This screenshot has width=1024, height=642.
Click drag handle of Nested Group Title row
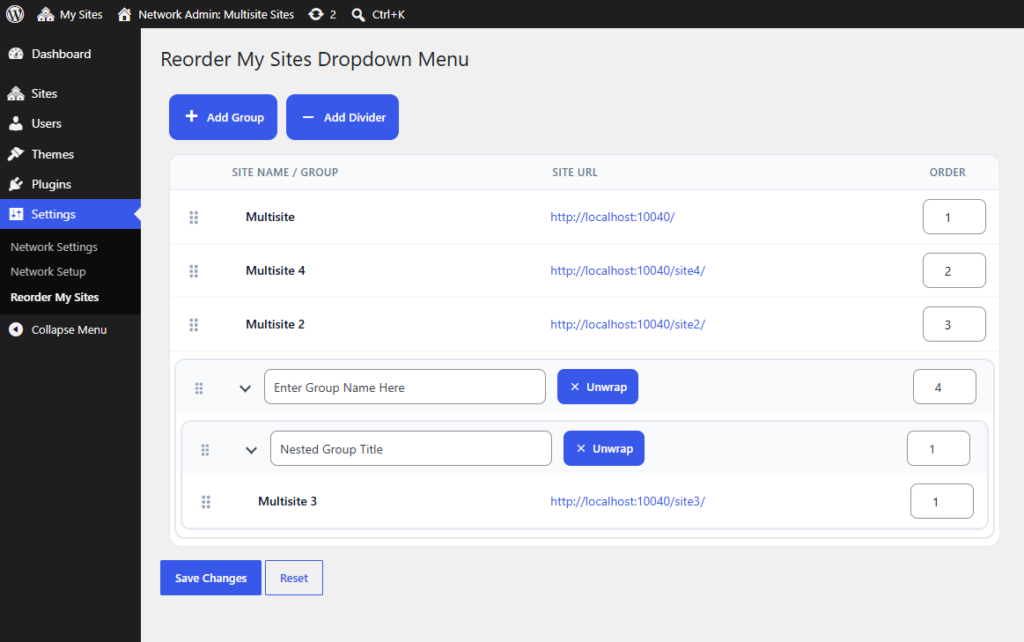click(205, 449)
